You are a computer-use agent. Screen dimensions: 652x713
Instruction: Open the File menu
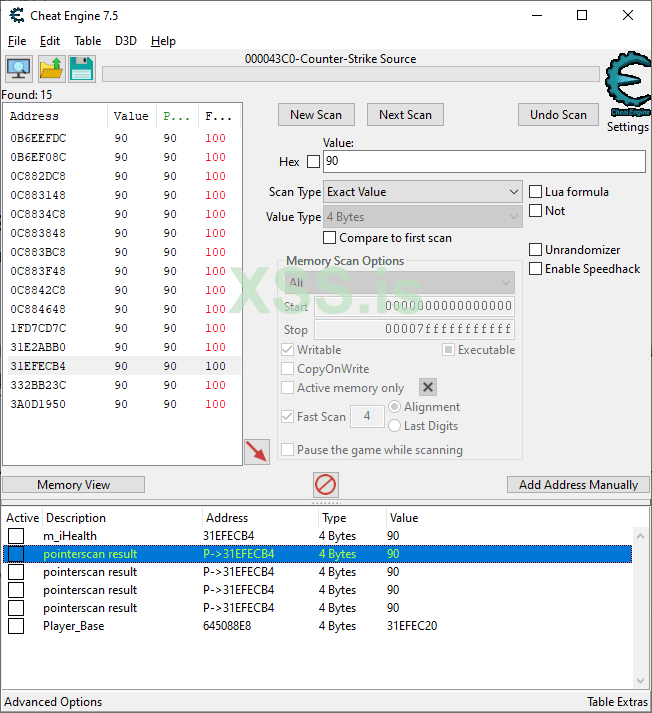point(17,41)
